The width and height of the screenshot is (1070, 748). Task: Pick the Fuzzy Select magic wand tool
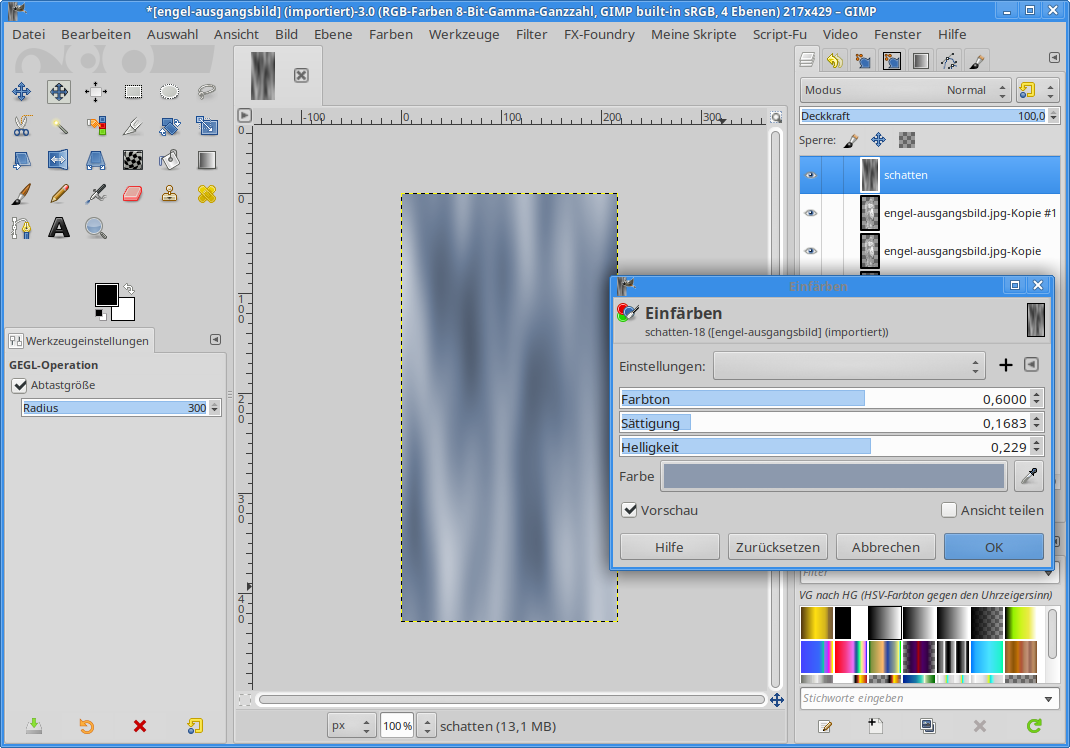click(x=59, y=126)
